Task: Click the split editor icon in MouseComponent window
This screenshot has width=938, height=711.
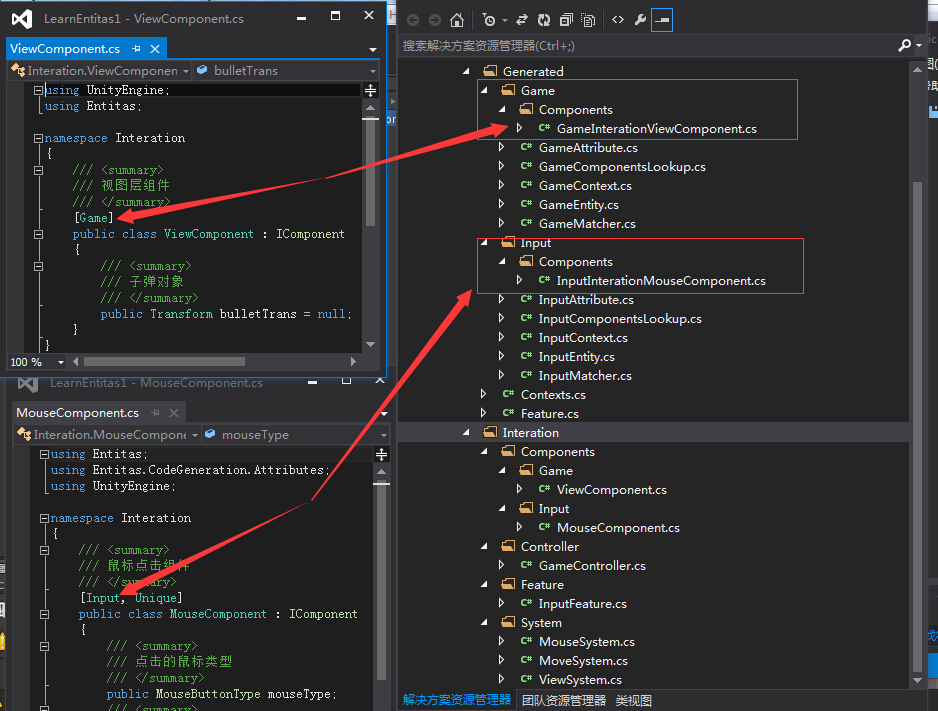Action: [x=382, y=455]
